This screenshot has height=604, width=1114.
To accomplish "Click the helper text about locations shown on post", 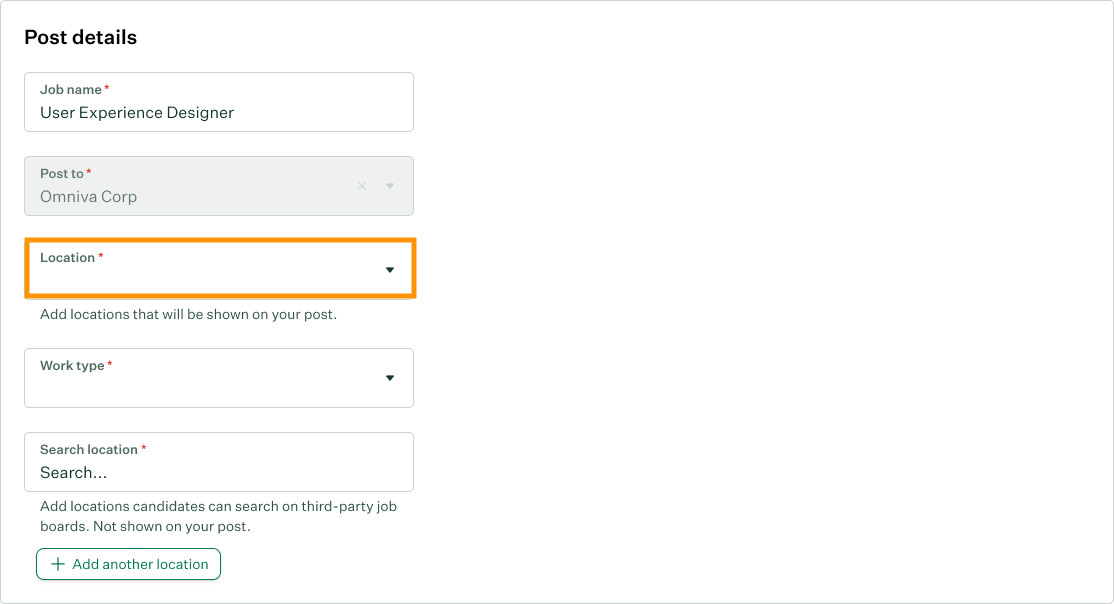I will [188, 314].
